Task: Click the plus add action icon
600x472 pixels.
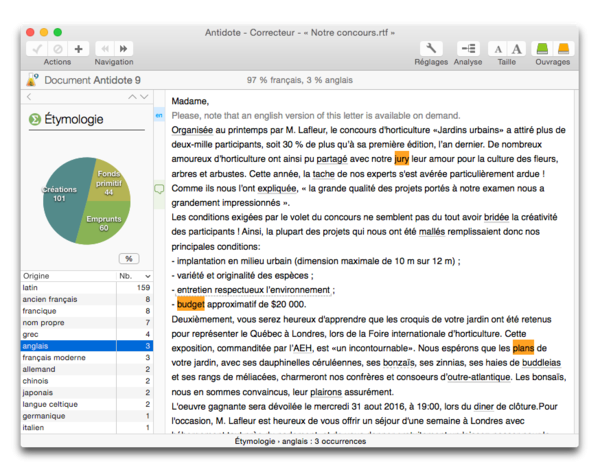Action: pos(78,49)
